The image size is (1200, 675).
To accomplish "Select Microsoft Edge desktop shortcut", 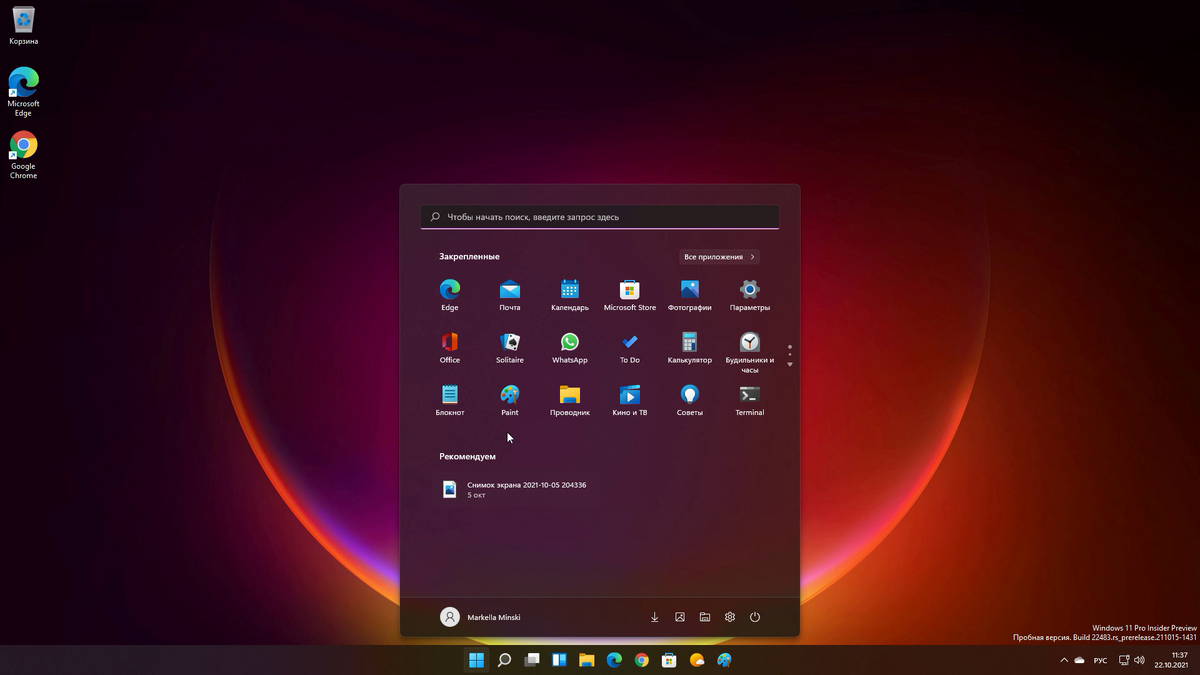I will 23,92.
